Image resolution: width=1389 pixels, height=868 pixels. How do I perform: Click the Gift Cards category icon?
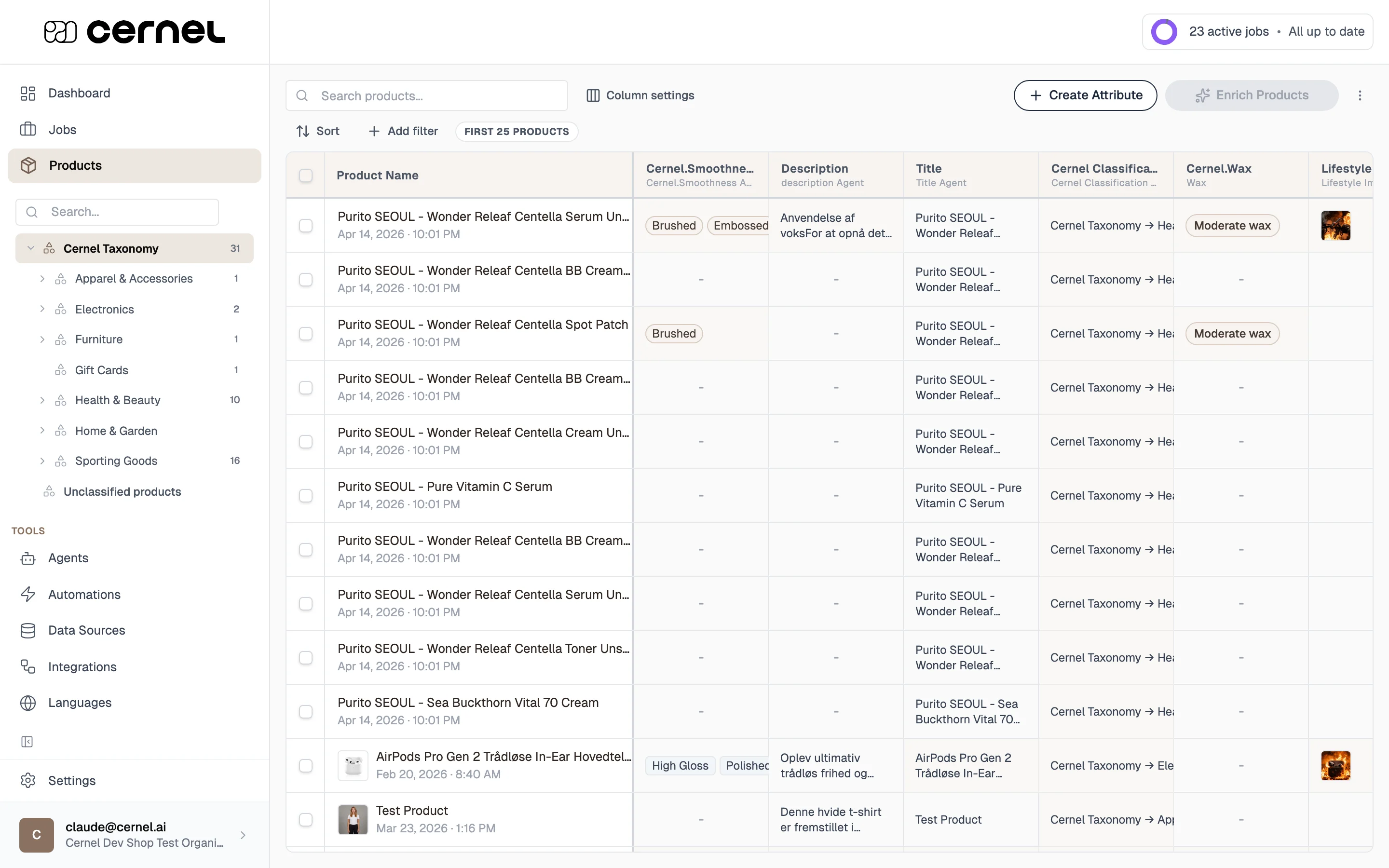(61, 370)
